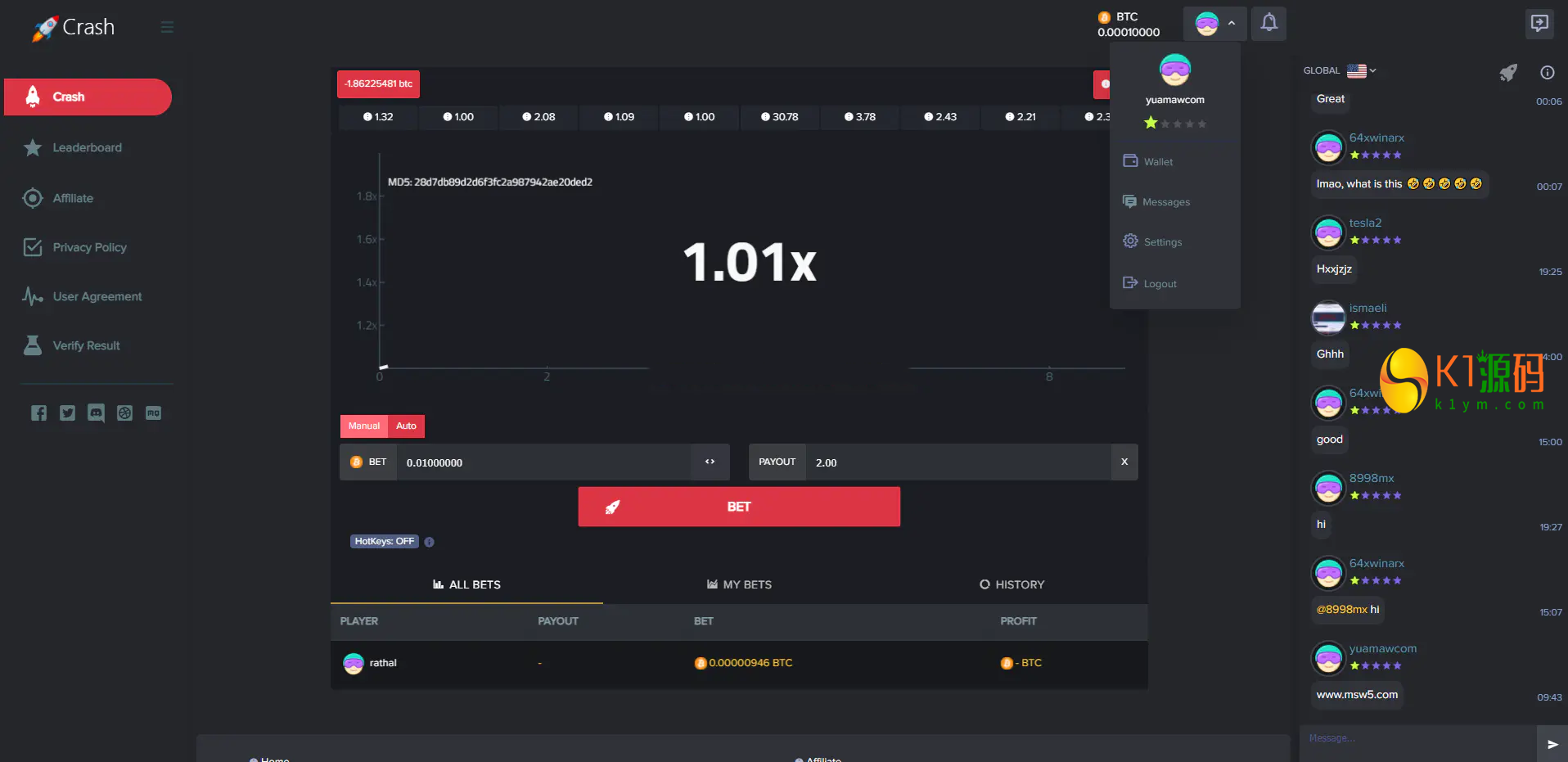Viewport: 1568px width, 762px height.
Task: Go to Crash in the sidebar
Action: 88,97
